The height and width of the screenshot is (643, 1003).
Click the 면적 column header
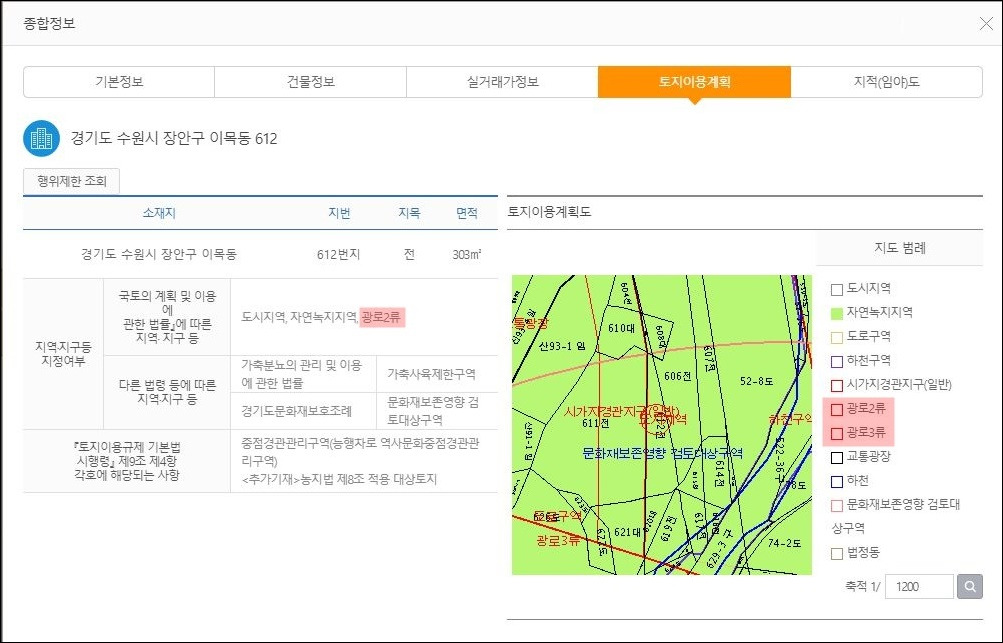pyautogui.click(x=467, y=213)
